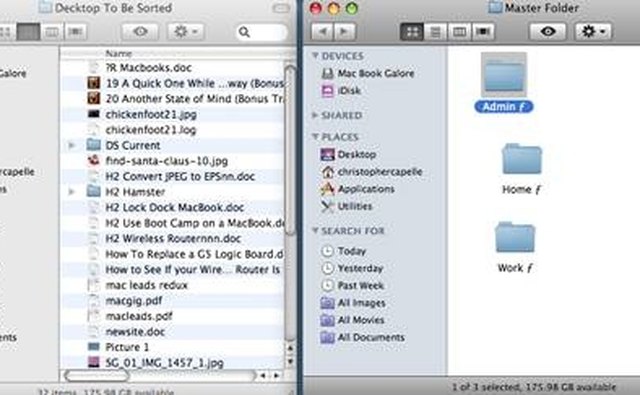Collapse the DEVICES sidebar section

(x=315, y=55)
